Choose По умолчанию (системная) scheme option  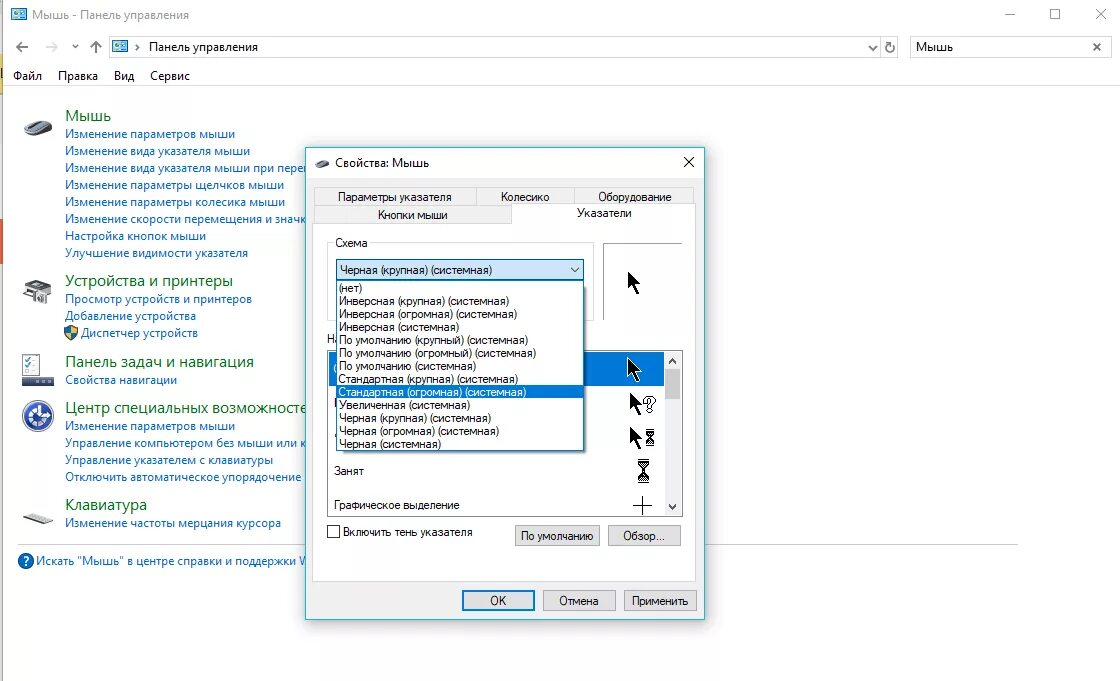(x=459, y=366)
